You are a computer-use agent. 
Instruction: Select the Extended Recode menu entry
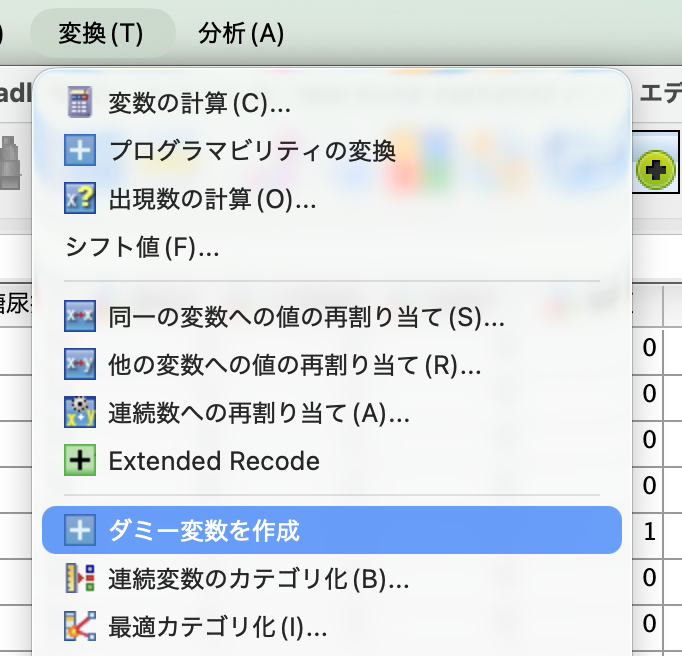332,460
